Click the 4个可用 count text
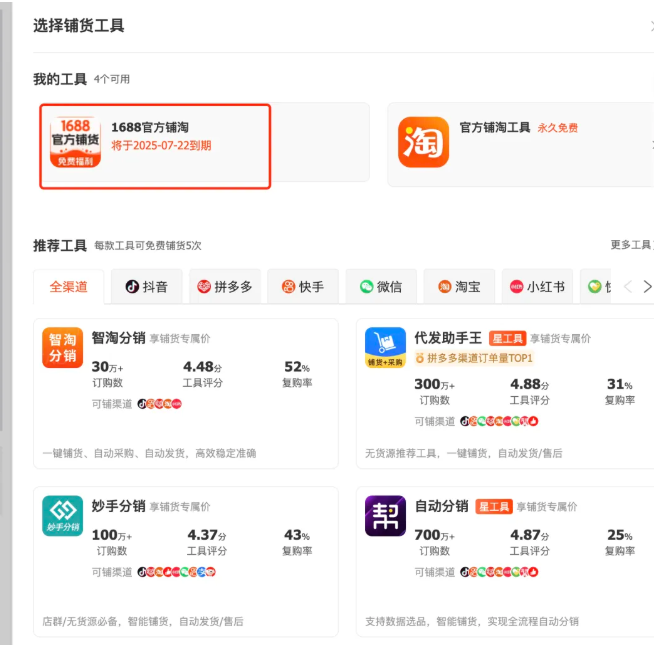This screenshot has width=654, height=651. pos(111,79)
